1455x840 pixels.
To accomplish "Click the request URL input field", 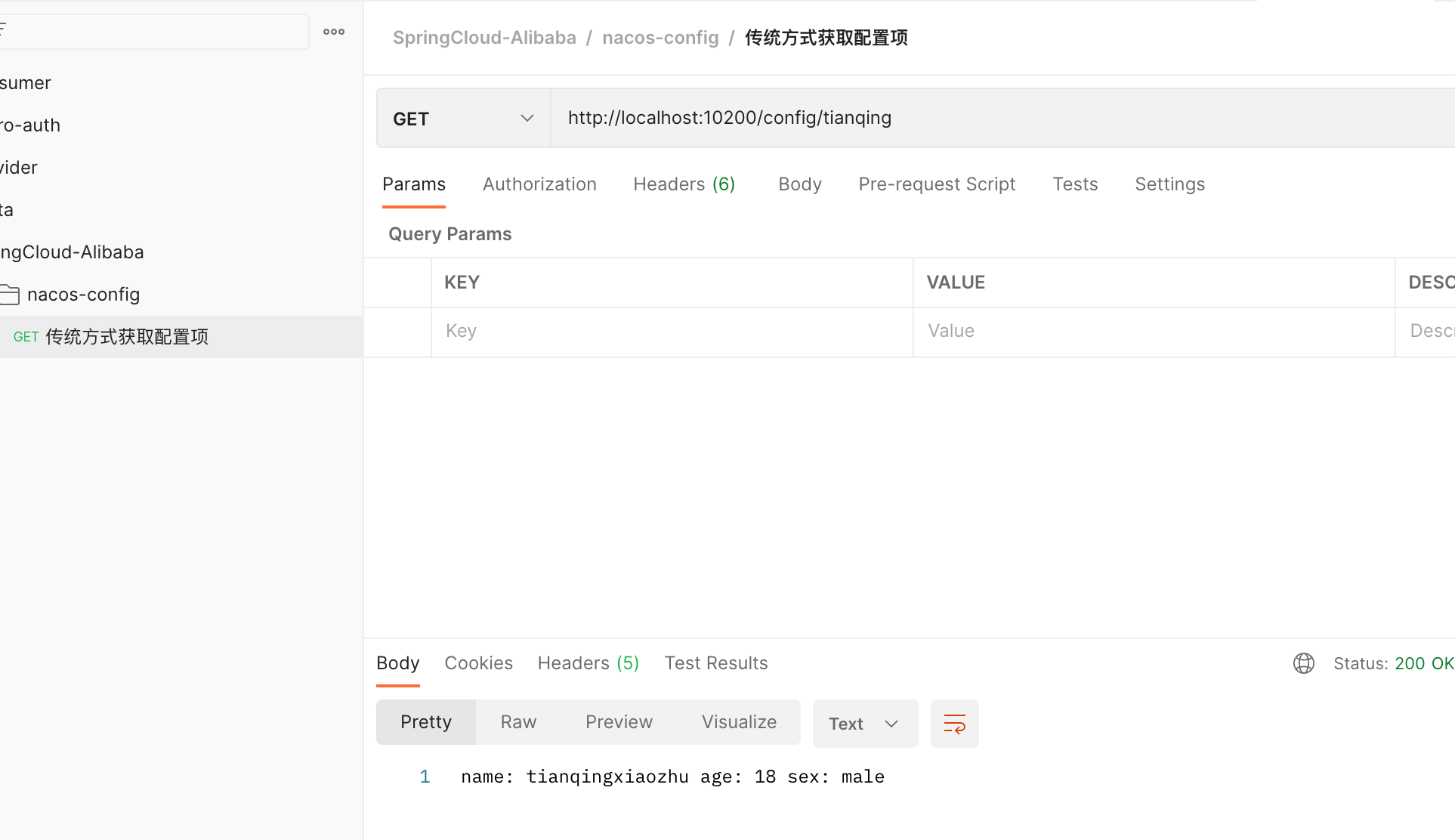I will pyautogui.click(x=982, y=118).
